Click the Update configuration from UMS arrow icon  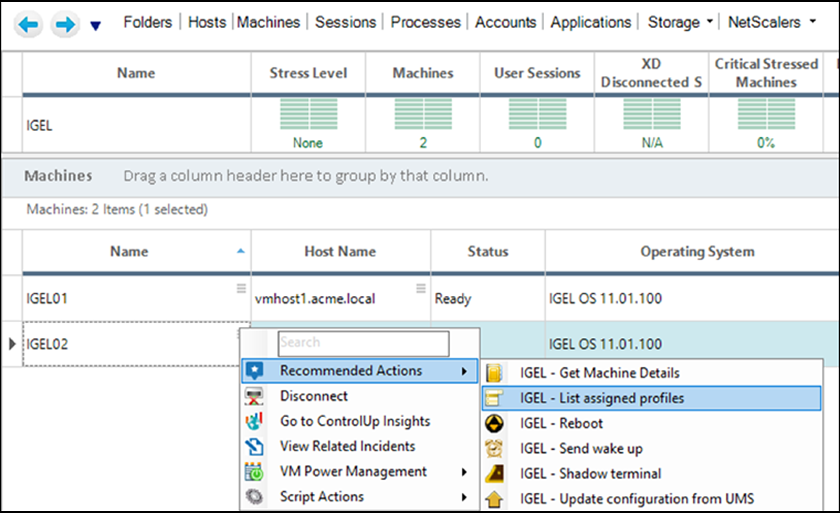(494, 499)
